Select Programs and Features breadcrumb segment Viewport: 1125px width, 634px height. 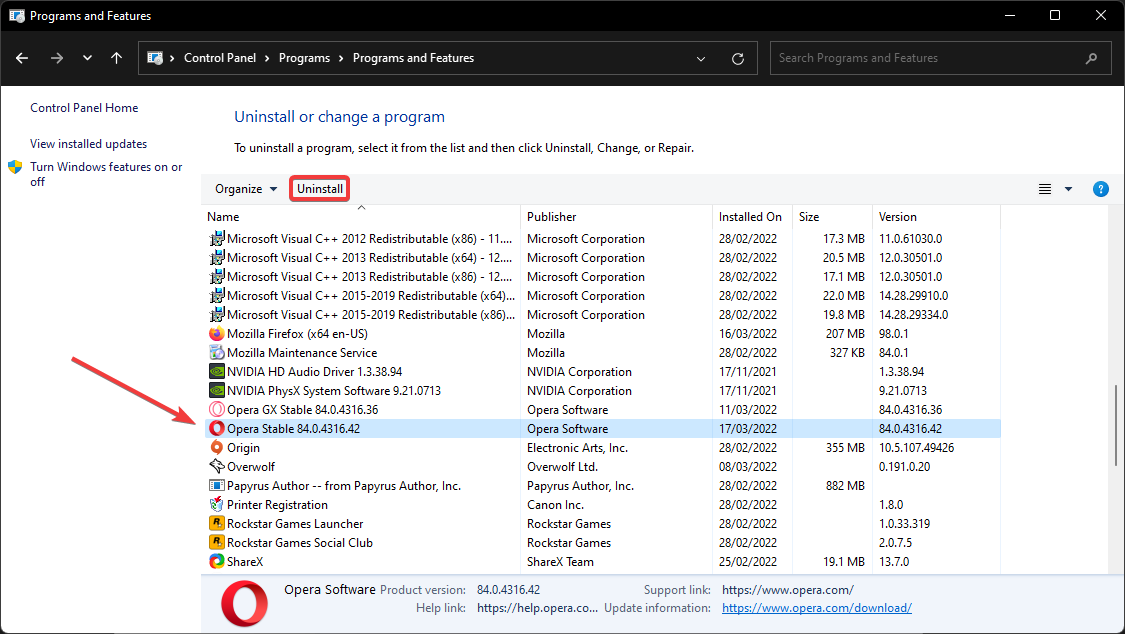pyautogui.click(x=413, y=58)
